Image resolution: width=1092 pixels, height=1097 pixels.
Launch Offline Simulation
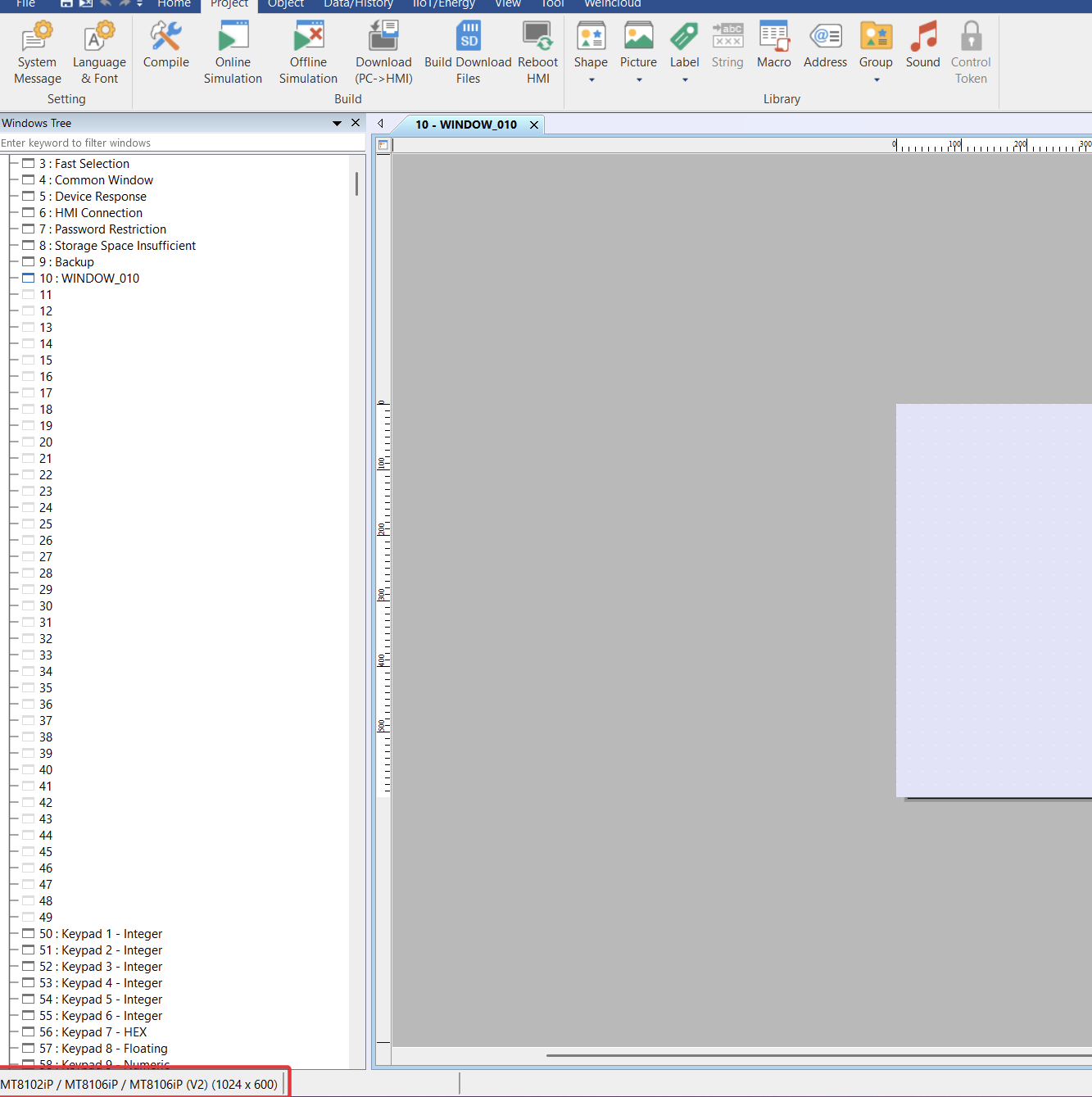[308, 38]
